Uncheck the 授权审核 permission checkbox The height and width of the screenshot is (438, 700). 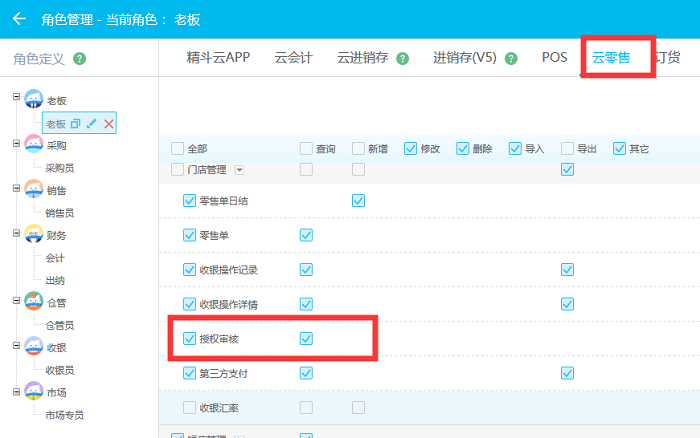click(190, 339)
